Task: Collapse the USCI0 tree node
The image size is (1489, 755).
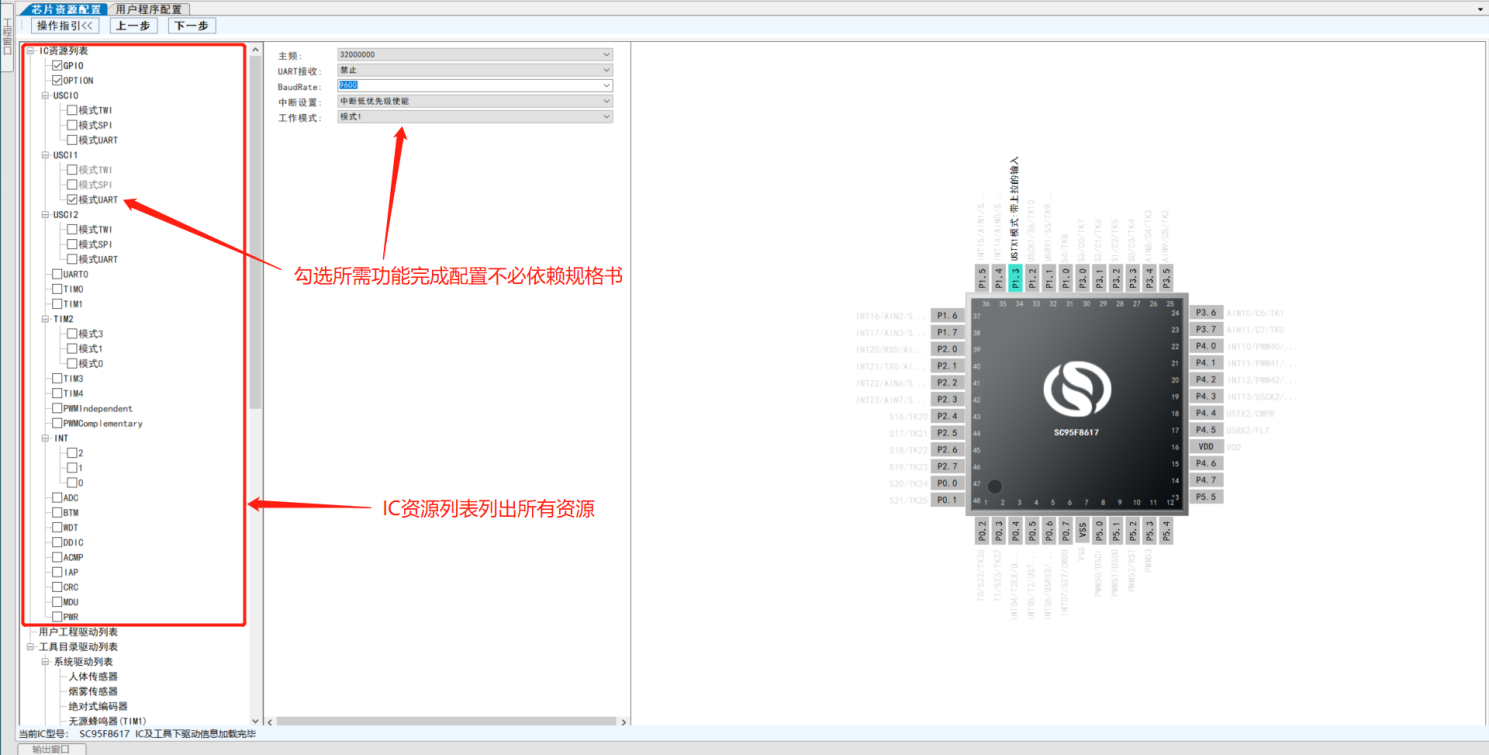Action: click(x=45, y=96)
